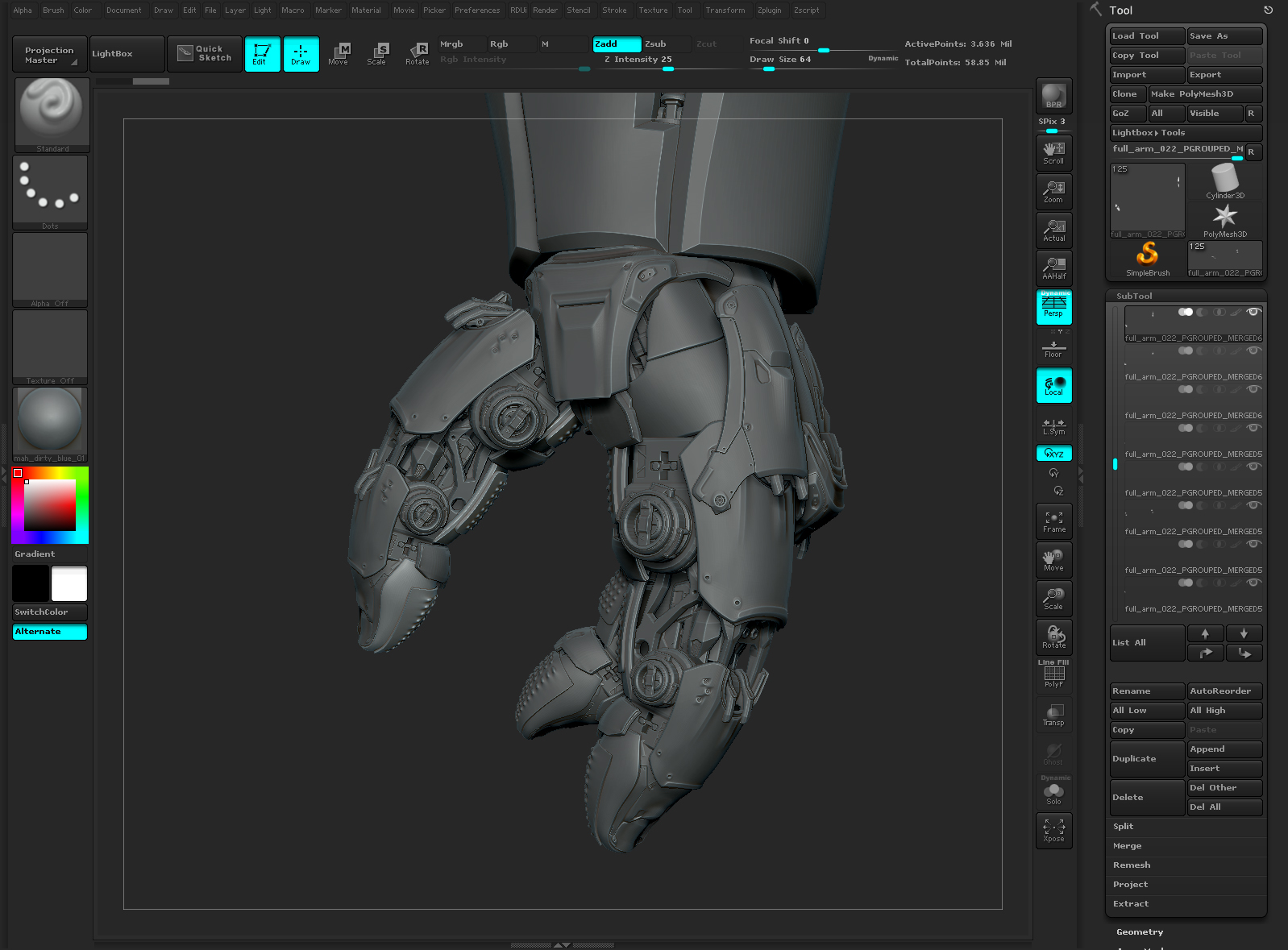The image size is (1288, 950).
Task: Move subtool down with the down arrow
Action: click(x=1244, y=633)
